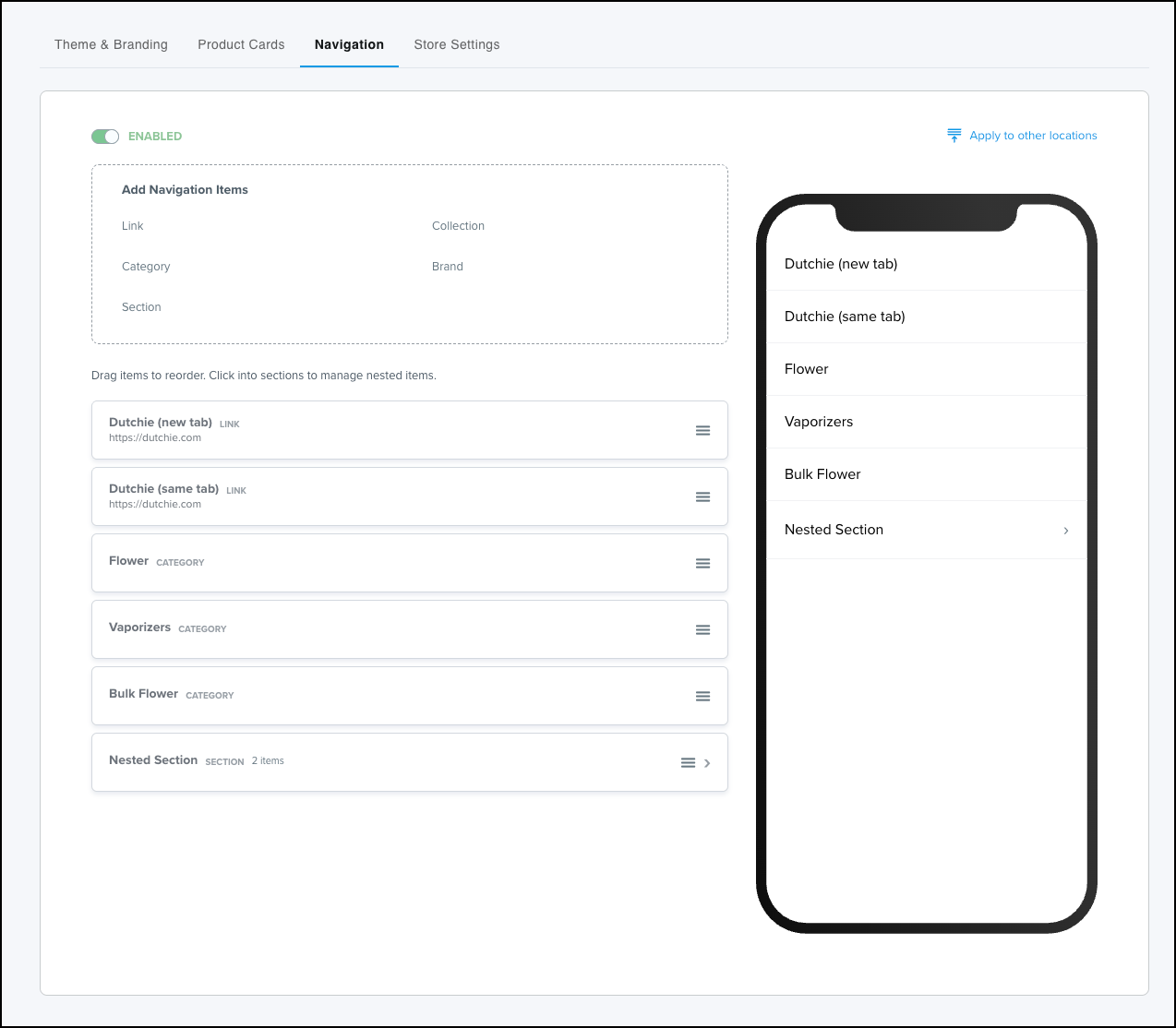The image size is (1176, 1028).
Task: Select the Bulk Flower category card
Action: 410,696
